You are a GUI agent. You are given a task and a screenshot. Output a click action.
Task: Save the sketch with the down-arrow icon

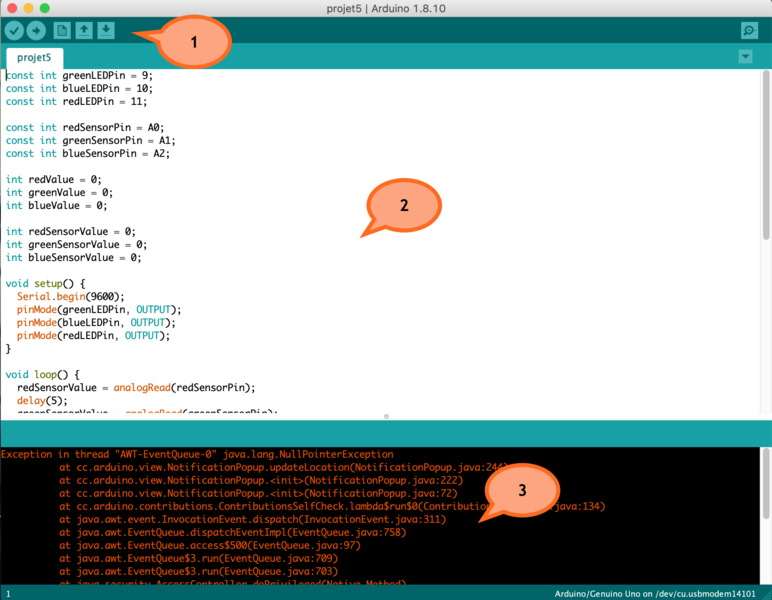(106, 31)
